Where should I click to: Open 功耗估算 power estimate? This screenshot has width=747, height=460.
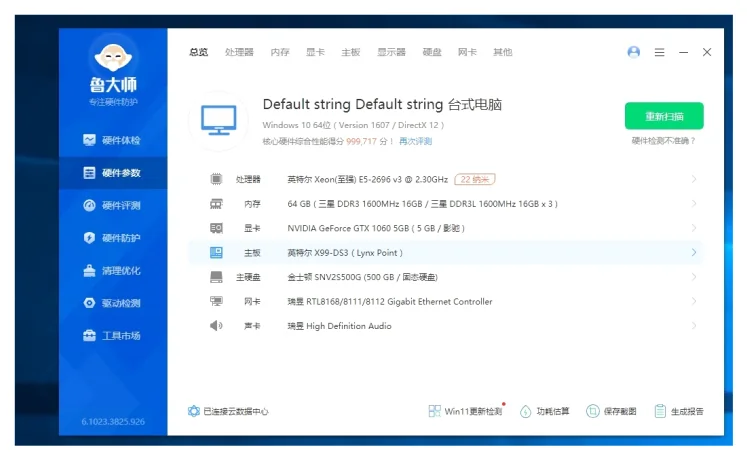tap(544, 411)
